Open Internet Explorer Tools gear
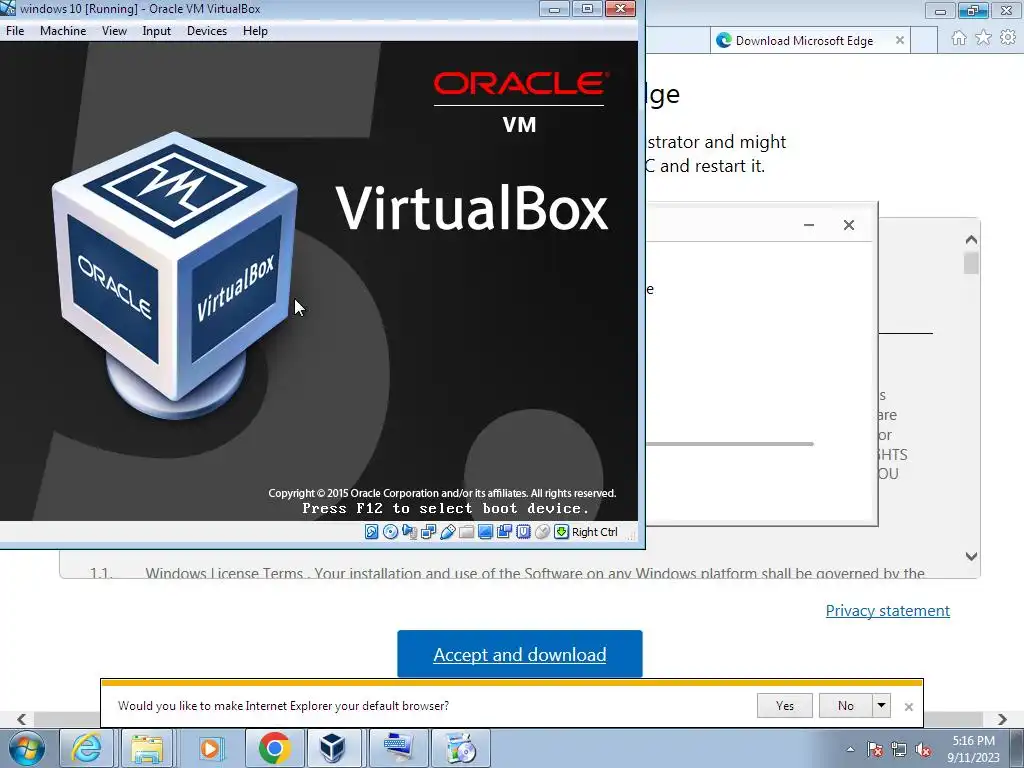 click(1008, 38)
